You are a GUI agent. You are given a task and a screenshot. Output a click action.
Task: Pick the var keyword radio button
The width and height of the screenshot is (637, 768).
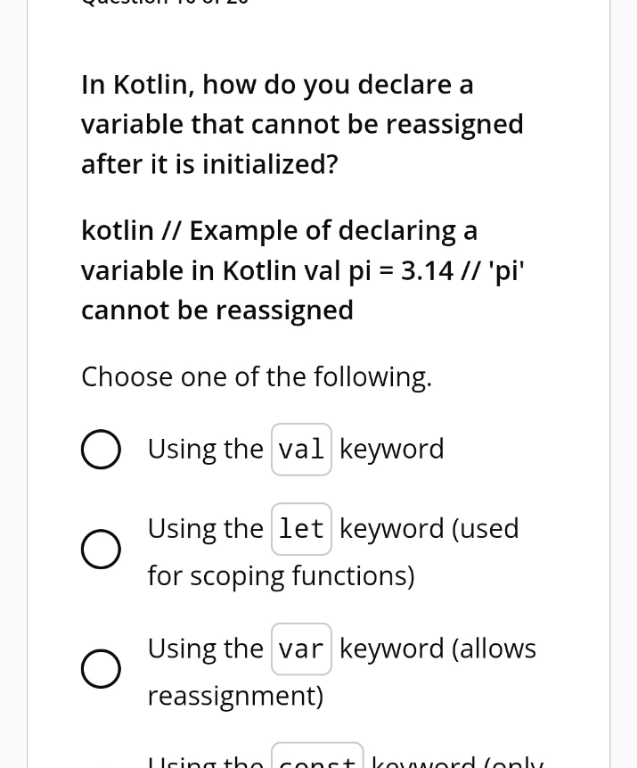(x=101, y=669)
